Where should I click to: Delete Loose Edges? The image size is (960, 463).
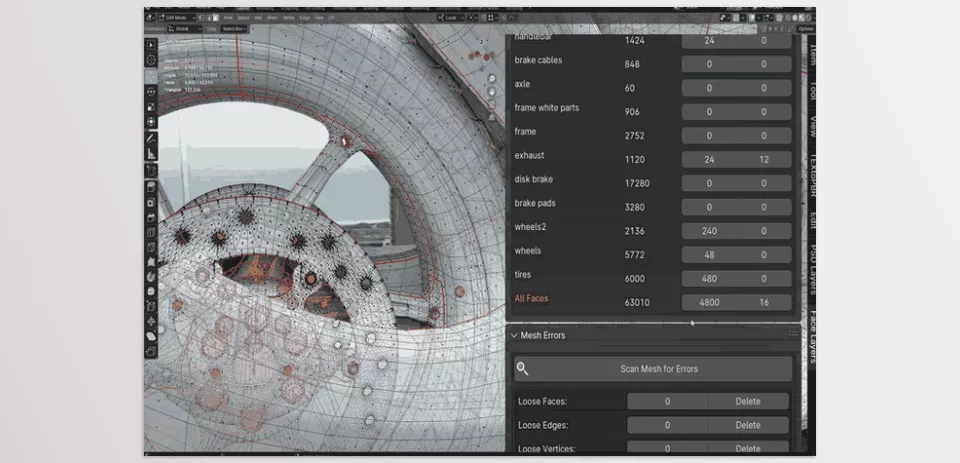[x=748, y=425]
